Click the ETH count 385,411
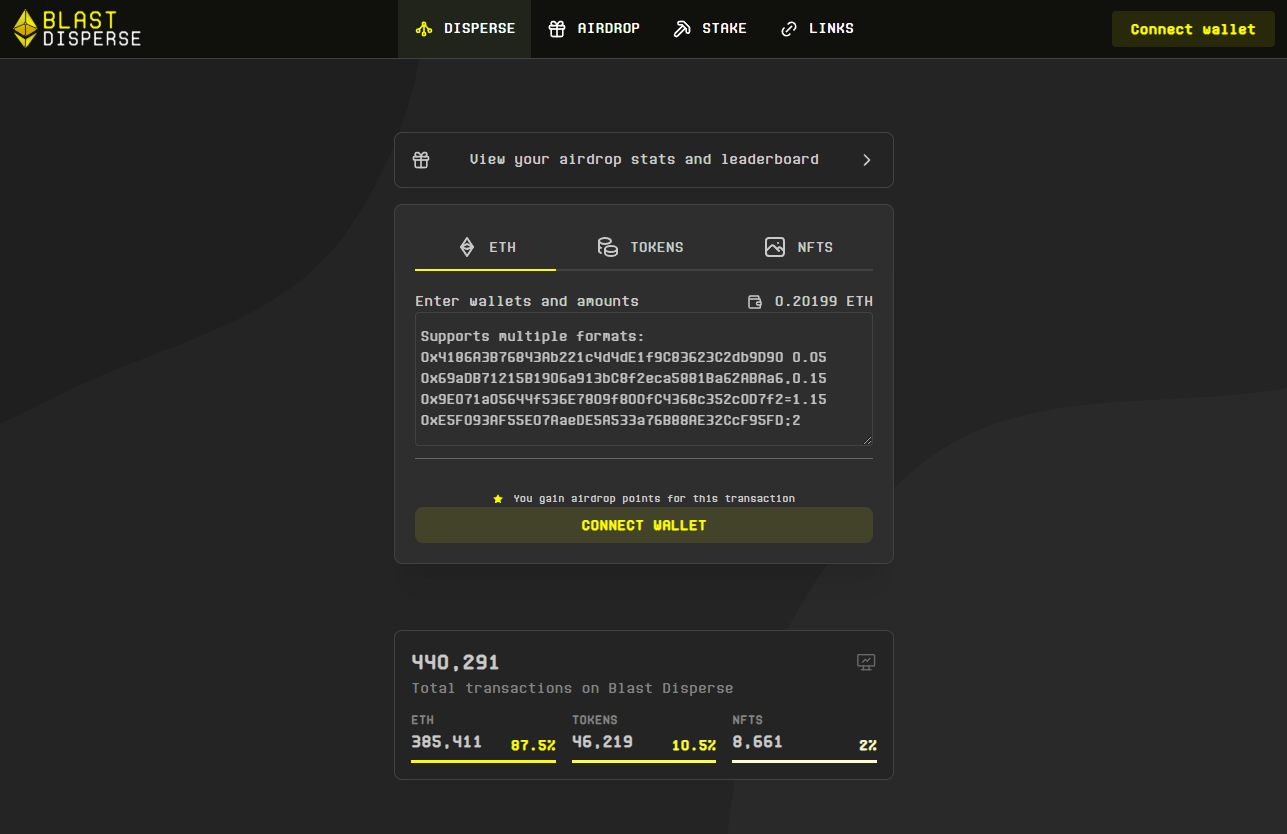Image resolution: width=1287 pixels, height=834 pixels. [446, 742]
